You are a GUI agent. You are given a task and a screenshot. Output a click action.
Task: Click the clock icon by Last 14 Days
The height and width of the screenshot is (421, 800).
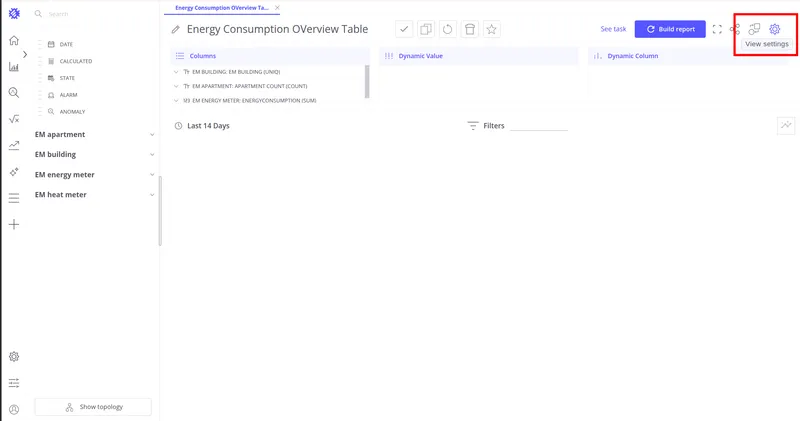[178, 126]
